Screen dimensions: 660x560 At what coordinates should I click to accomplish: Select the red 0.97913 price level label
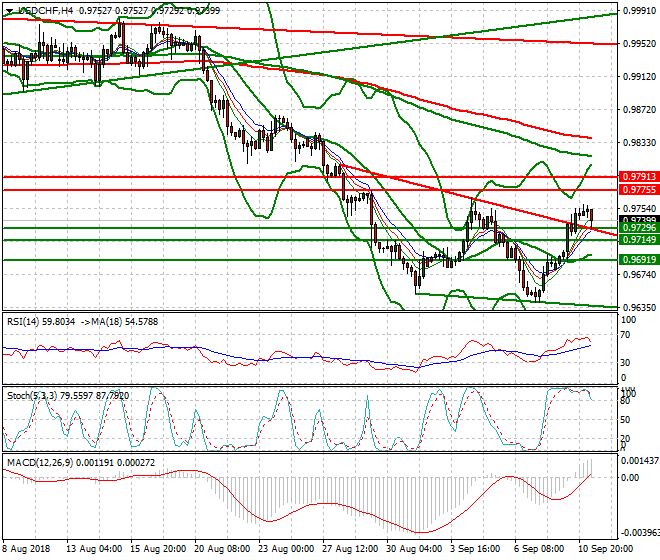639,176
